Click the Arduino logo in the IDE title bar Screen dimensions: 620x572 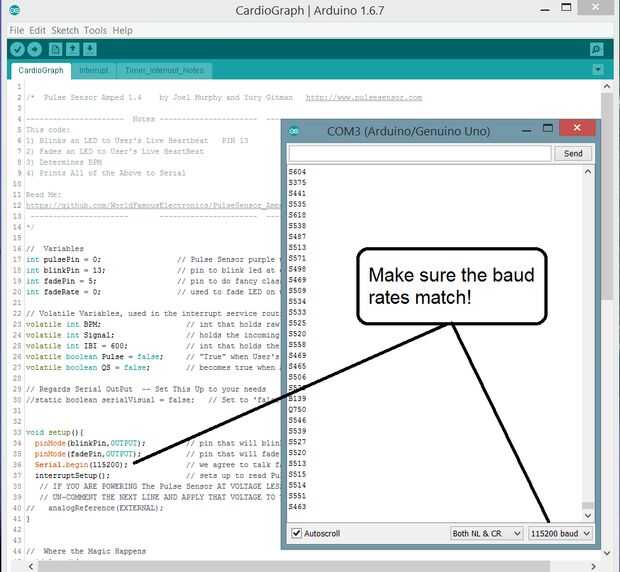[x=15, y=10]
